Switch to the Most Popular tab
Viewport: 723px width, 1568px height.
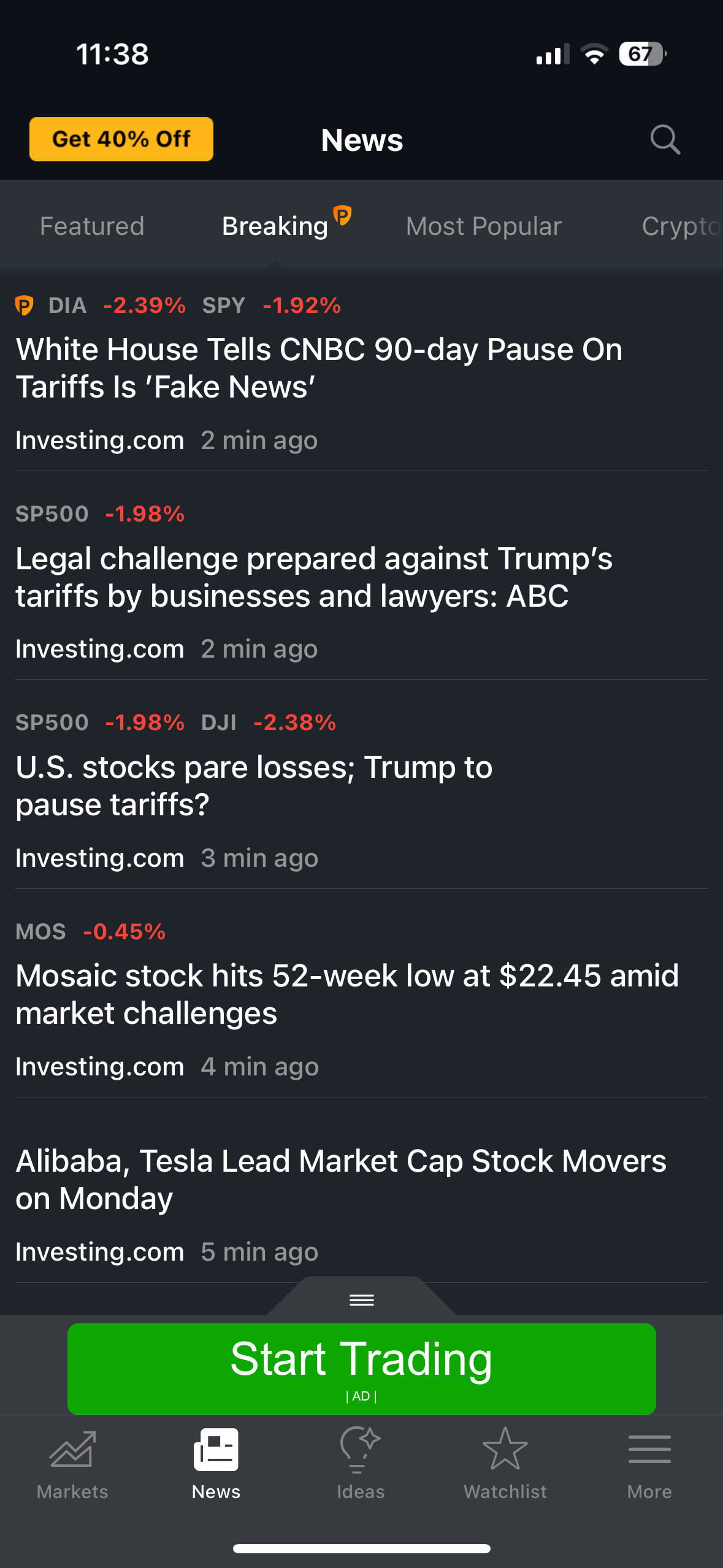483,226
